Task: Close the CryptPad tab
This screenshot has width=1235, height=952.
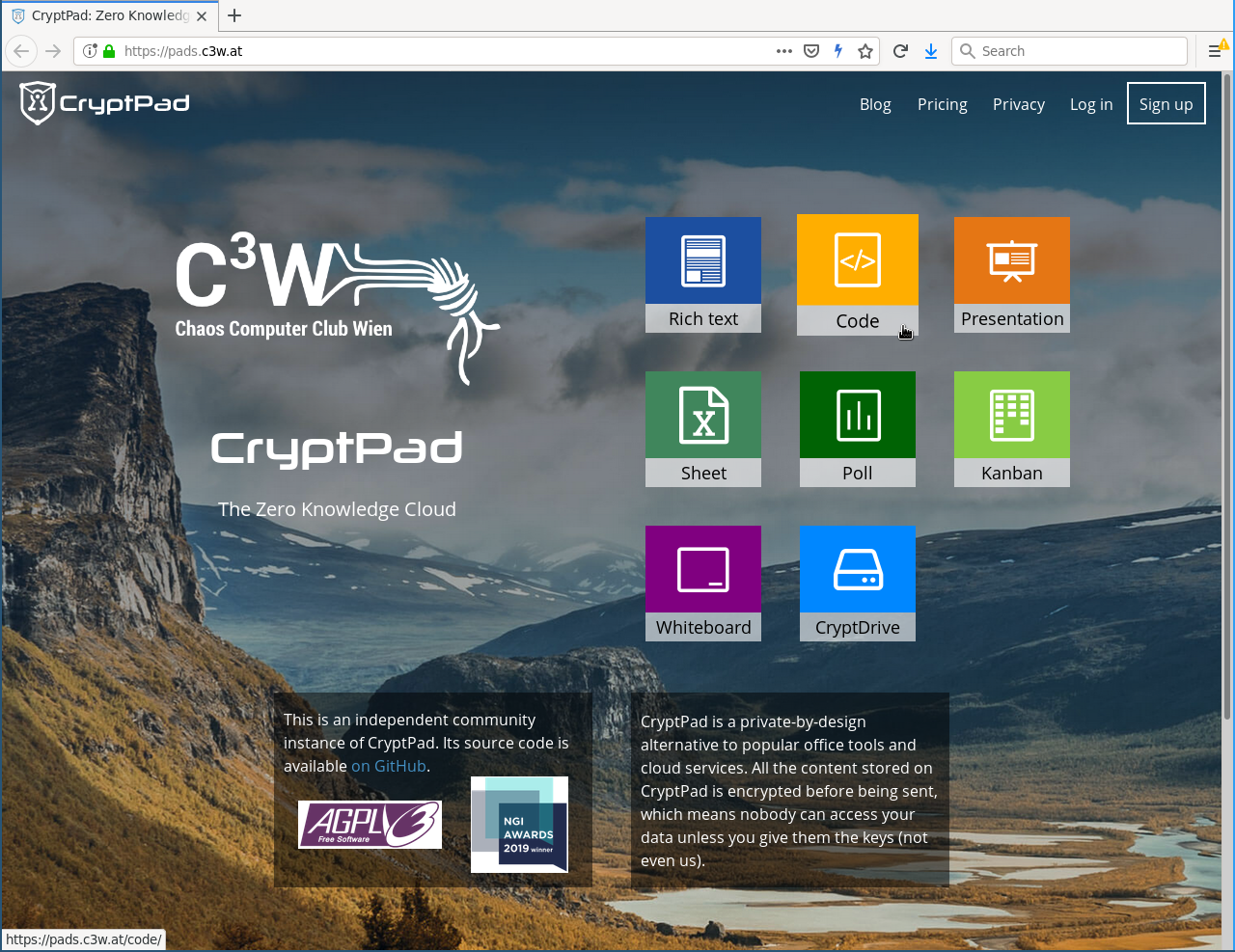Action: 202,16
